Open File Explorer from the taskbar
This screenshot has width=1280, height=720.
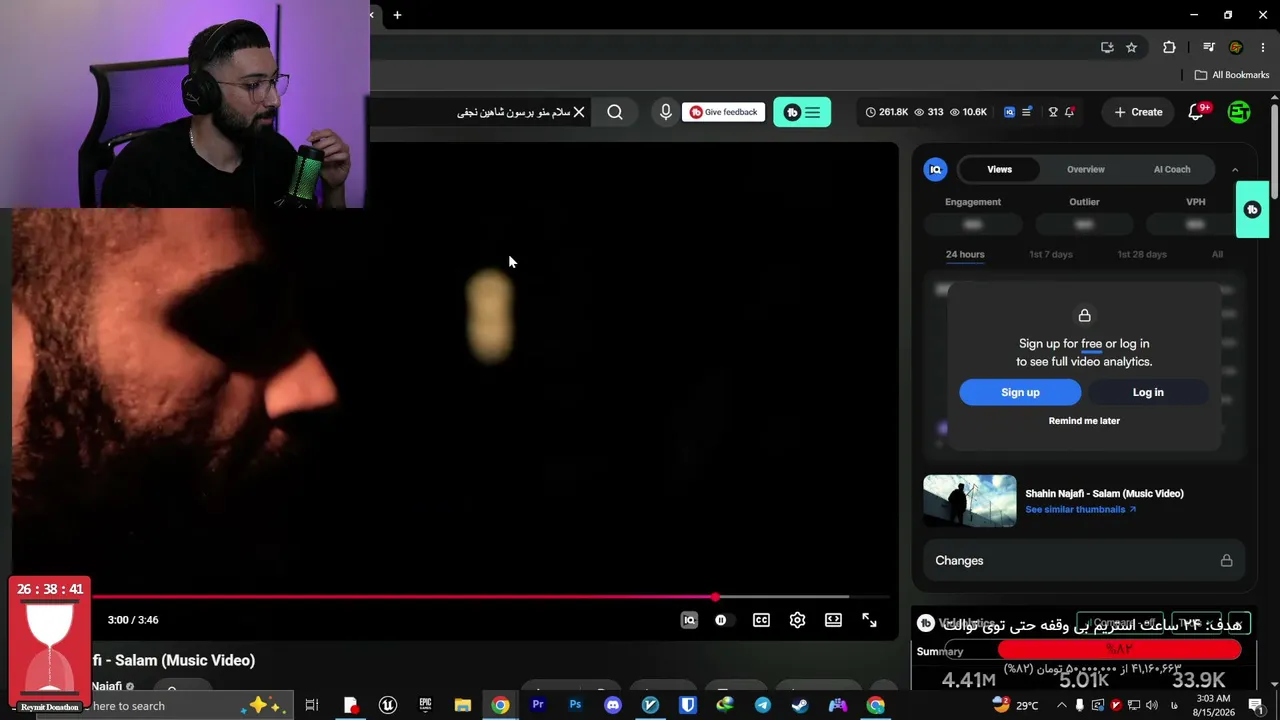(463, 705)
